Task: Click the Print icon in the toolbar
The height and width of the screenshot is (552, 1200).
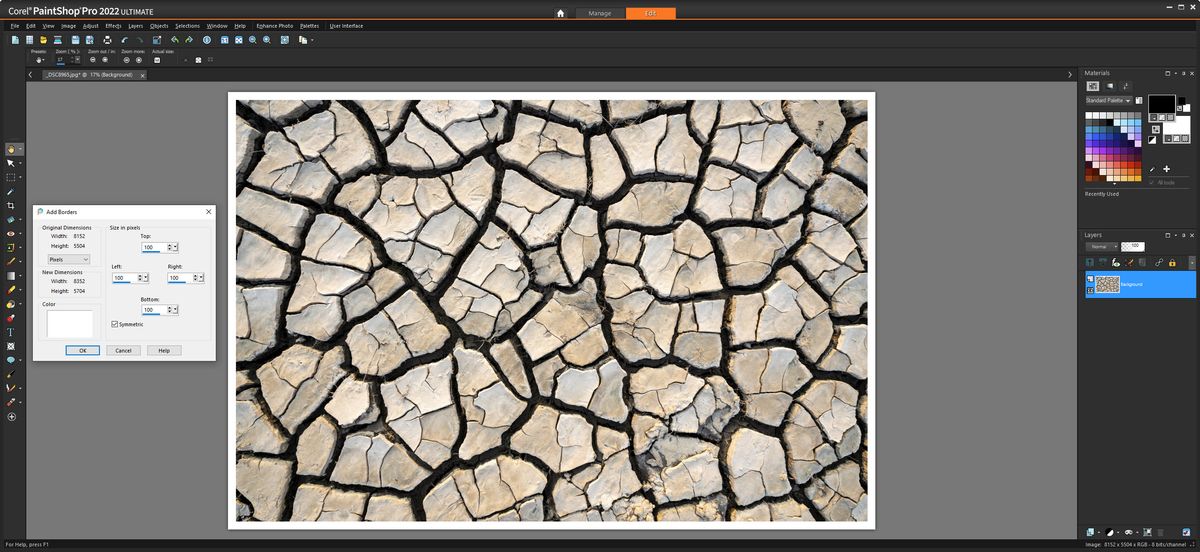Action: coord(107,40)
